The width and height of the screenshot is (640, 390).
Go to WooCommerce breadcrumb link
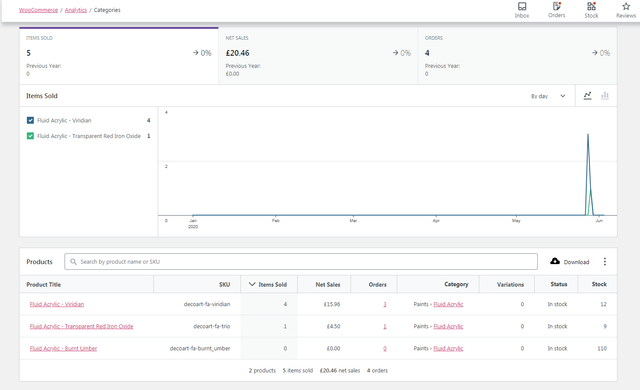[x=38, y=10]
